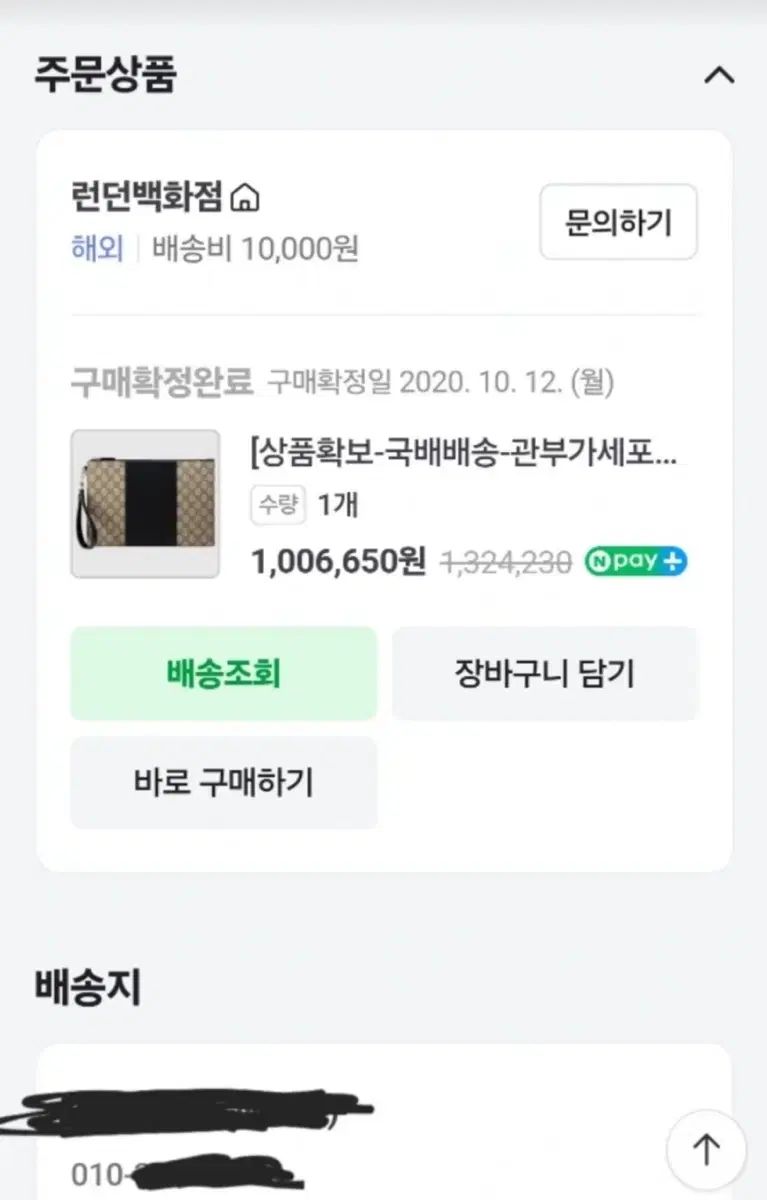Tap the 배송비 10,000원 shipping fee text
The image size is (767, 1200).
click(255, 248)
